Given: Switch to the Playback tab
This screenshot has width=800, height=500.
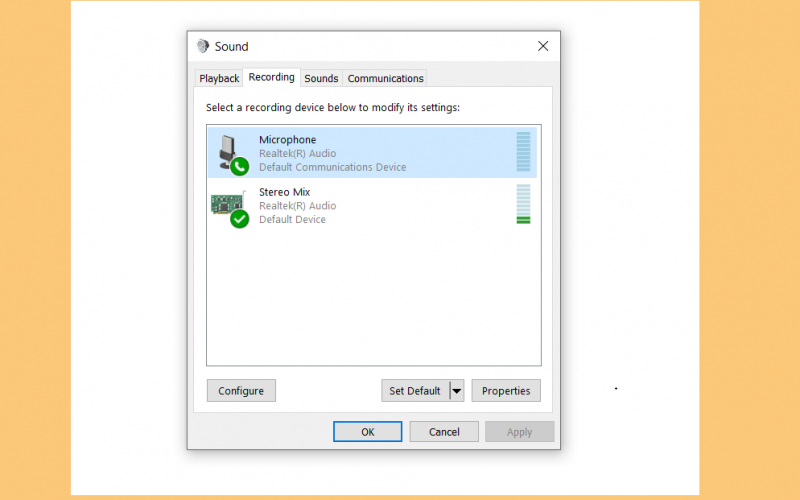Looking at the screenshot, I should click(x=219, y=78).
